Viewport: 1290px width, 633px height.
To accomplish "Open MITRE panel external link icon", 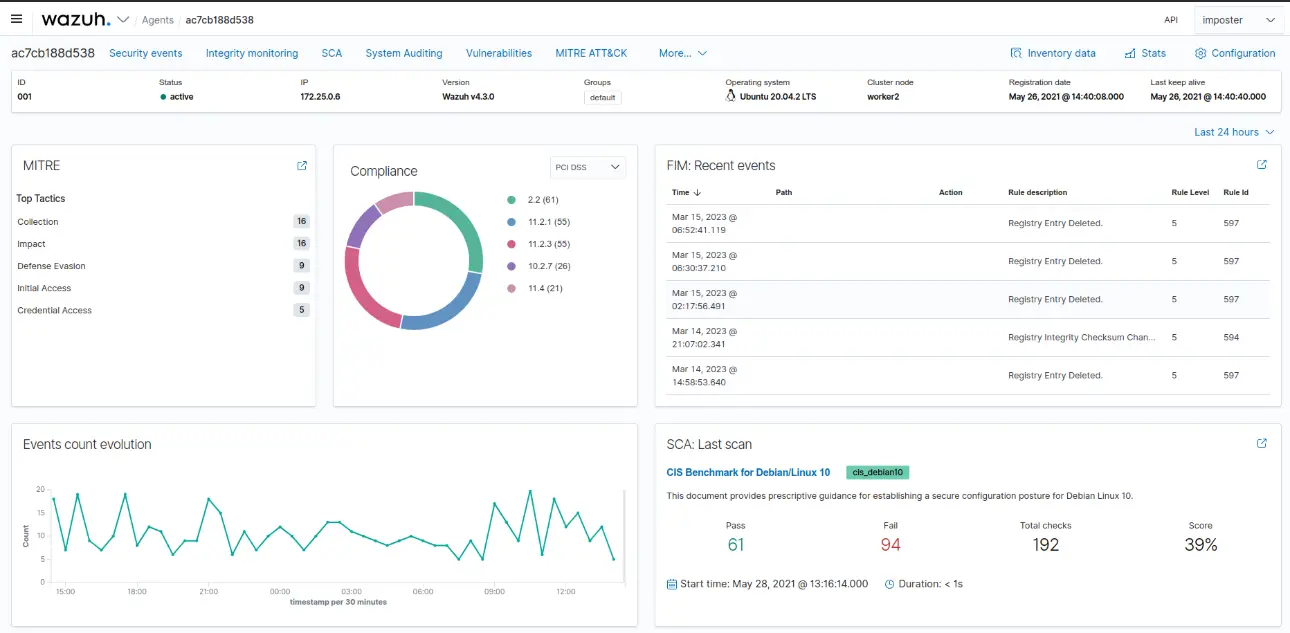I will 302,166.
